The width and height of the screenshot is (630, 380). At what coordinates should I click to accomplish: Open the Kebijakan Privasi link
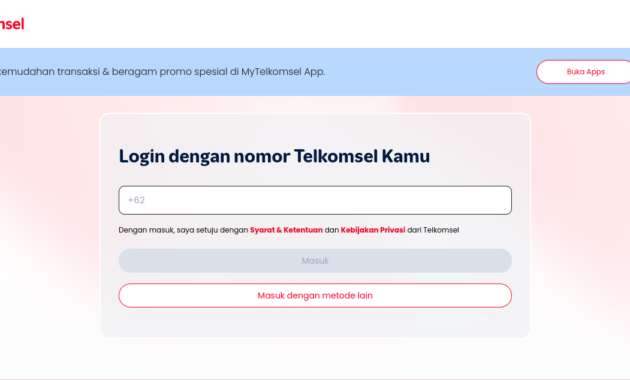pyautogui.click(x=373, y=230)
